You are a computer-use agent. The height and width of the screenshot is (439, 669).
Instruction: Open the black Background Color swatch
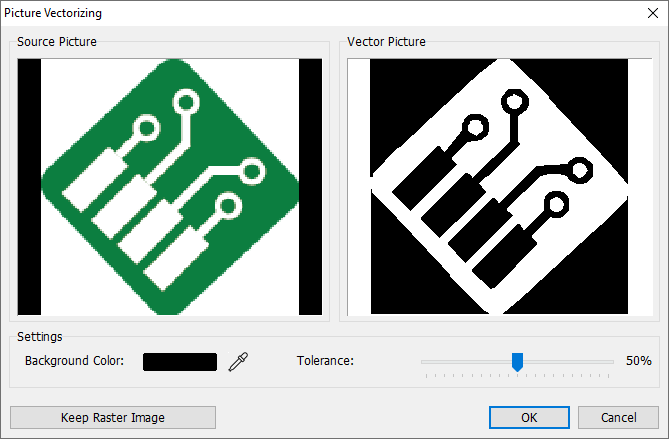point(180,362)
